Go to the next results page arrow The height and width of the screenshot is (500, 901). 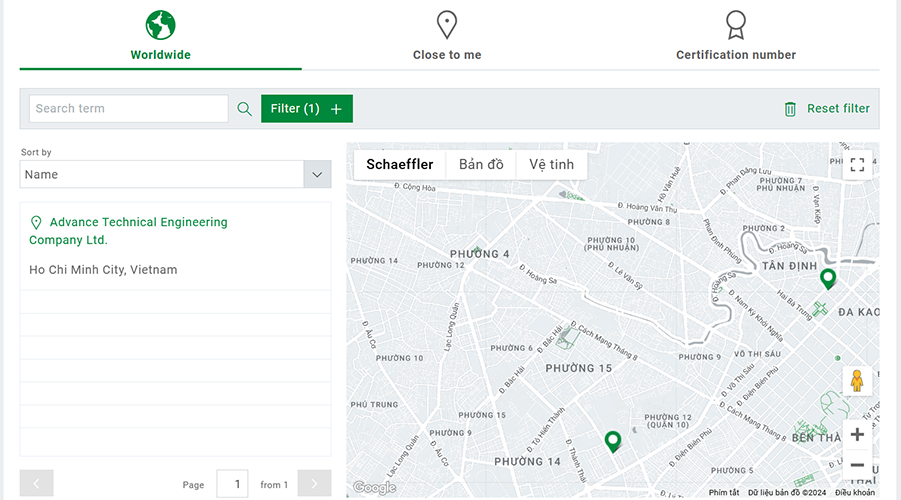coord(314,483)
